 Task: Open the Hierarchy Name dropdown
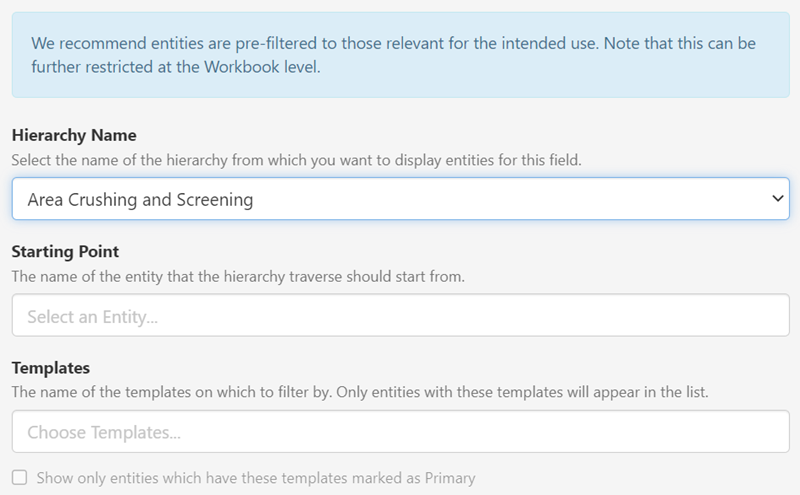coord(400,199)
